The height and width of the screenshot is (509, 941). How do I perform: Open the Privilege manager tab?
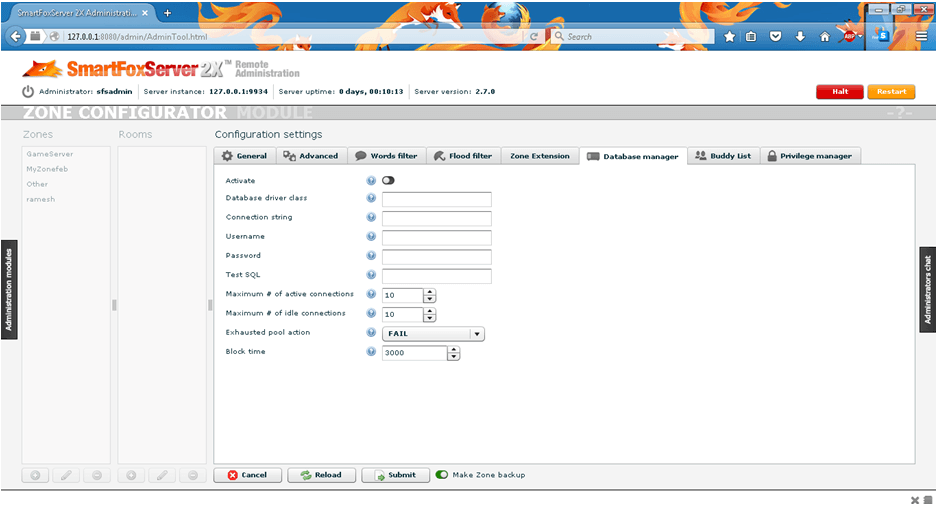tap(811, 156)
